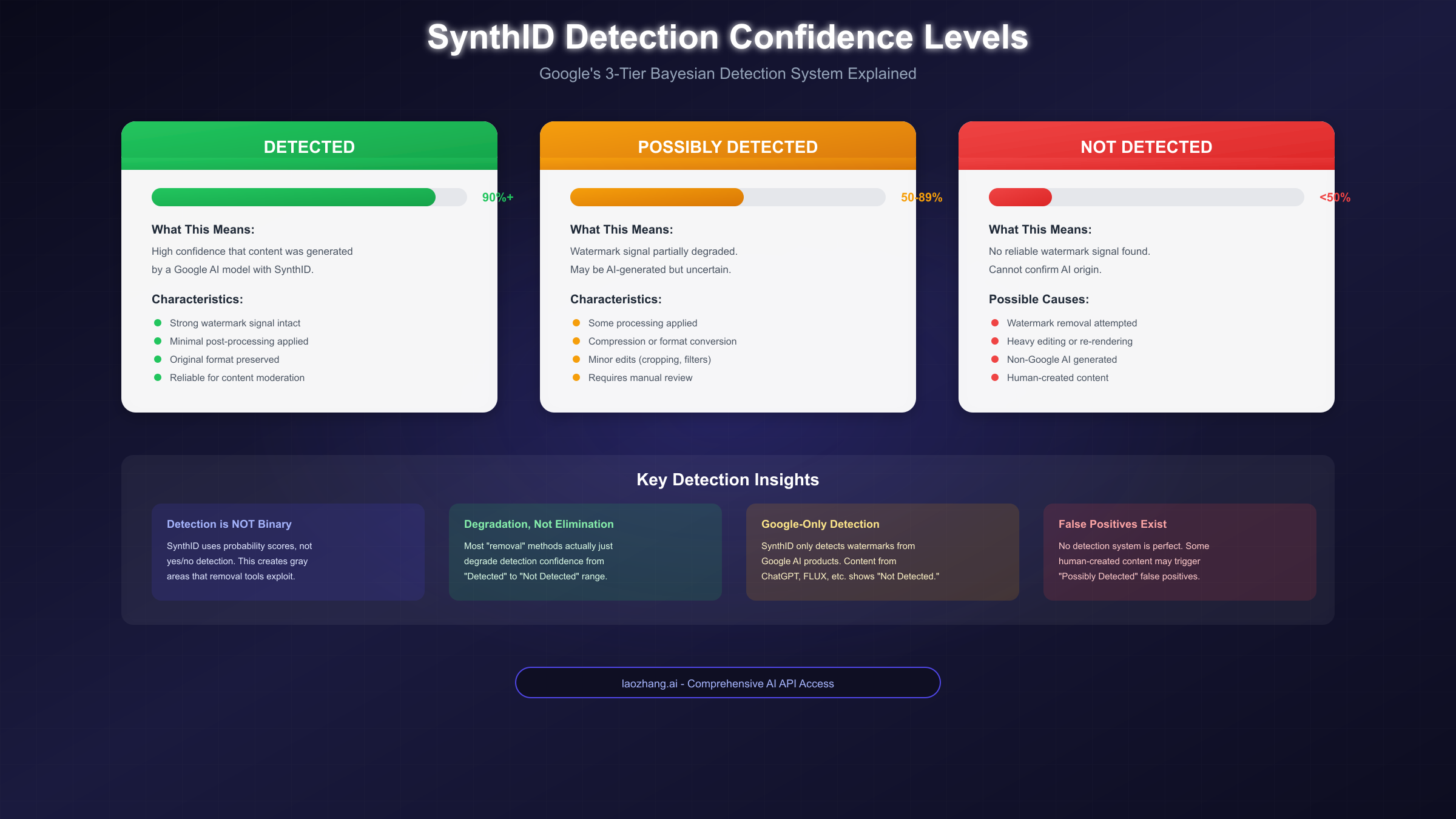This screenshot has height=819, width=1456.
Task: Click the green bullet beside "Reliable for content moderation"
Action: tap(159, 377)
